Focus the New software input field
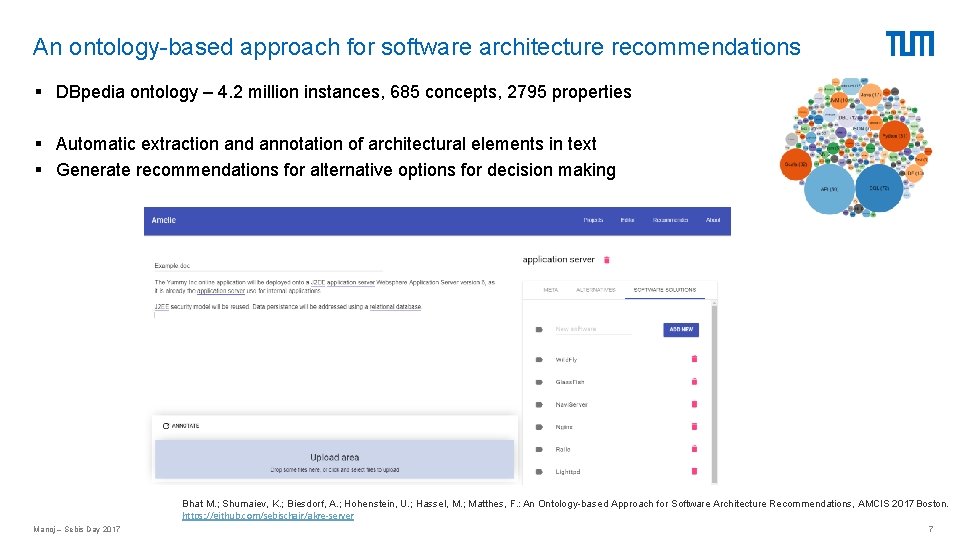The width and height of the screenshot is (960, 540). 593,329
